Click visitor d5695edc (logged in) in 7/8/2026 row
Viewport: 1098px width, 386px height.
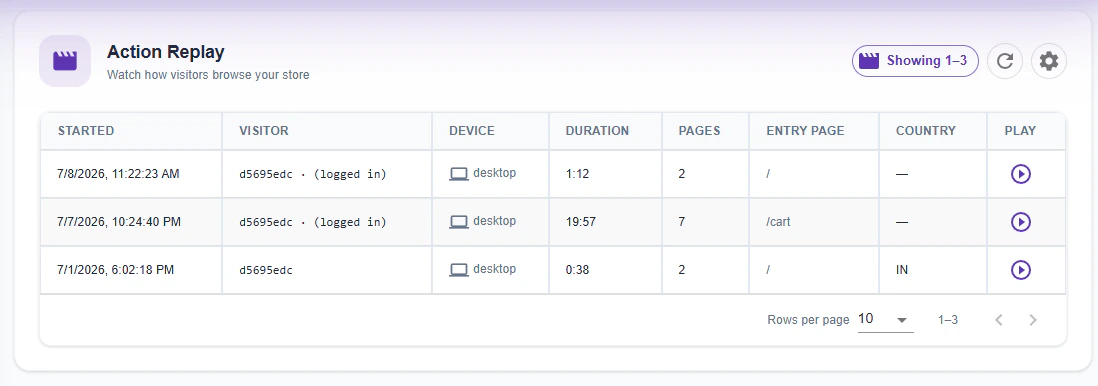coord(313,174)
